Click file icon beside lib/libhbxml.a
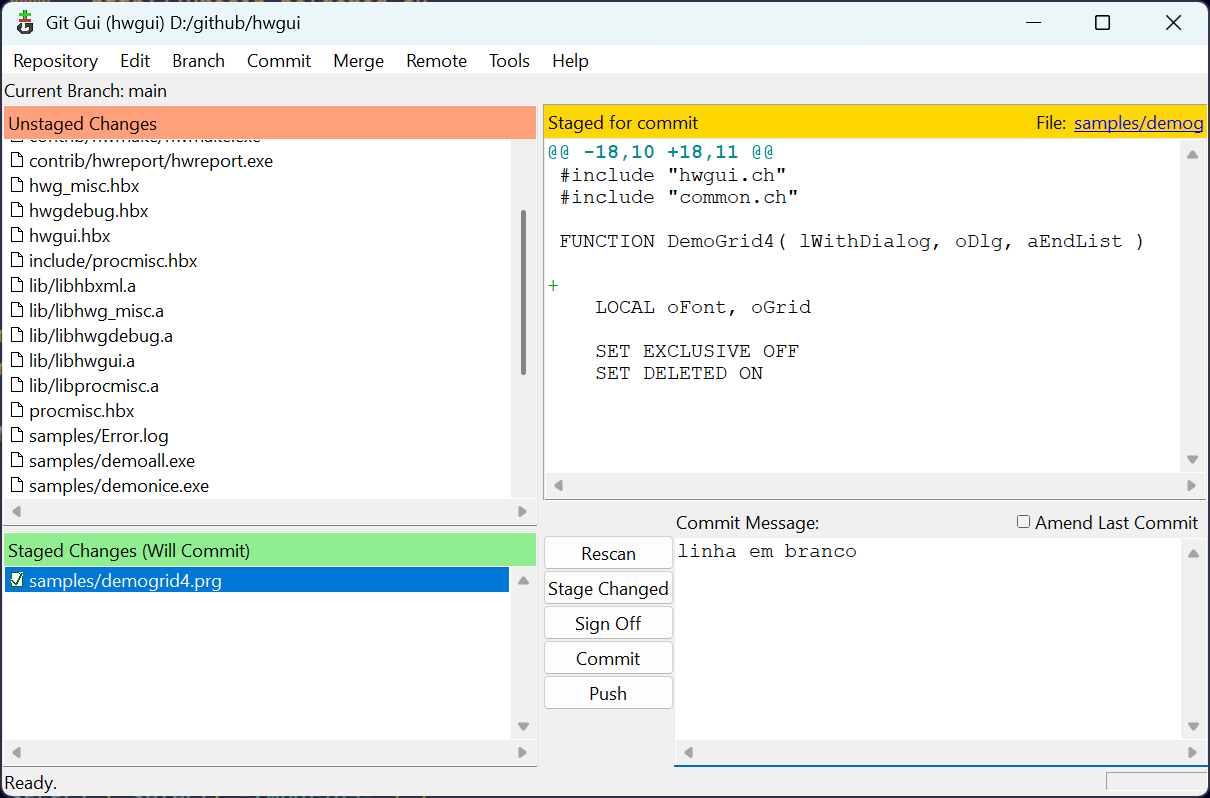The image size is (1210, 798). click(16, 286)
